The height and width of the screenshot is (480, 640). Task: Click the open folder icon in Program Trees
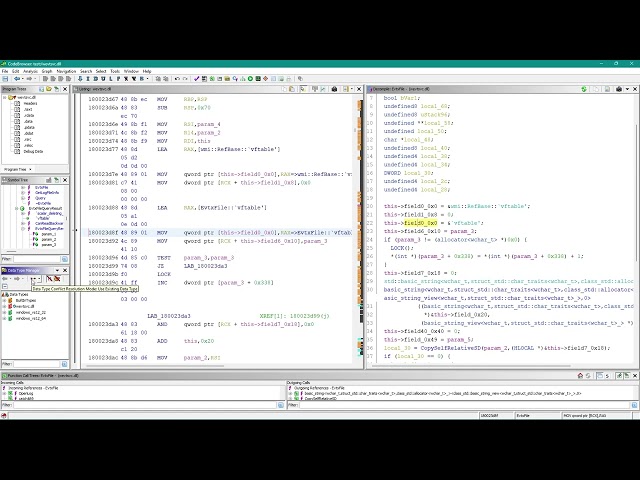49,89
